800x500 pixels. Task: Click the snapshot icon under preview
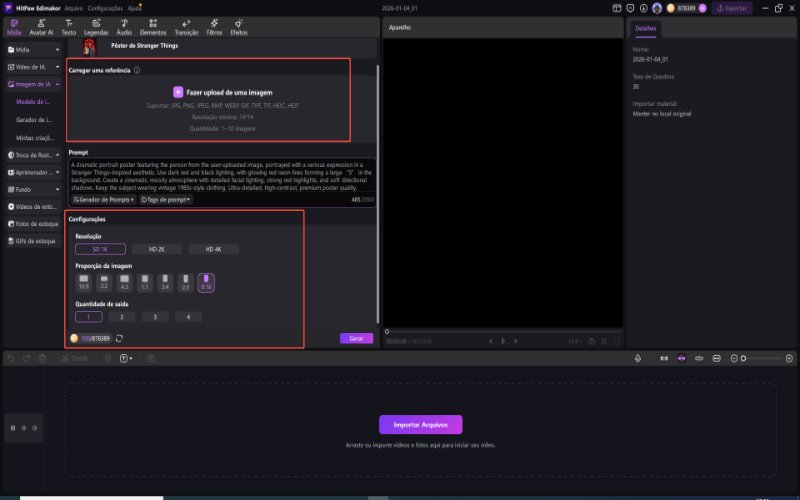coord(591,341)
